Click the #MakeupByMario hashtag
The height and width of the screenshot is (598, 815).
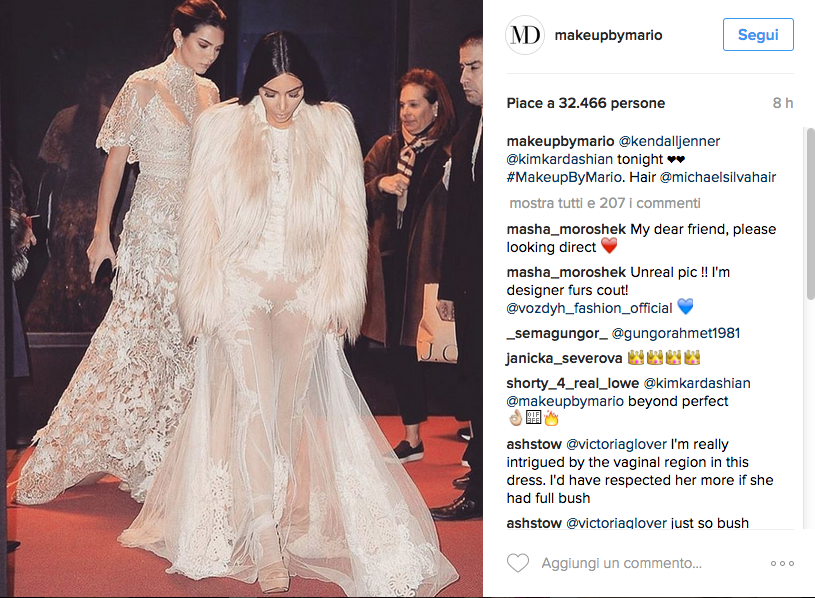[564, 177]
